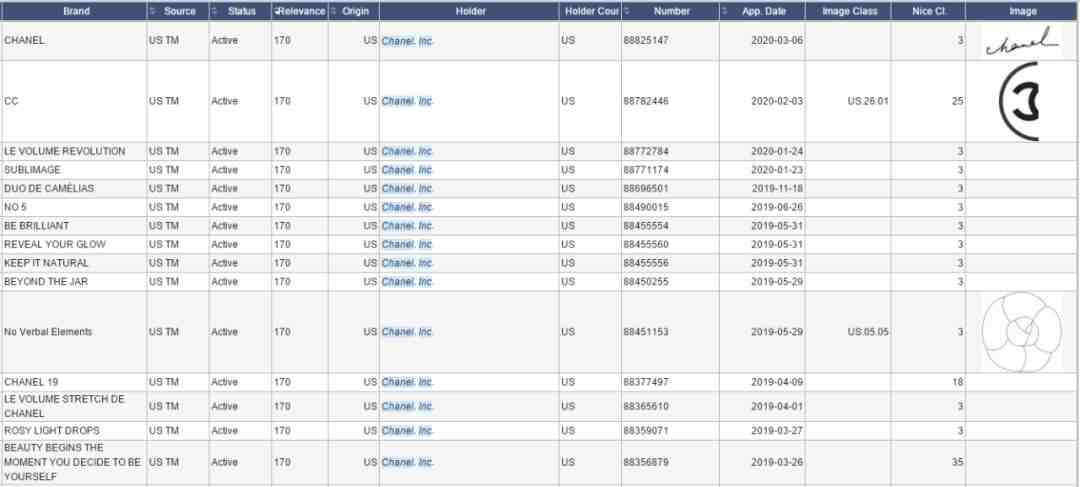Select the Image column header
Viewport: 1080px width, 487px height.
[1023, 12]
